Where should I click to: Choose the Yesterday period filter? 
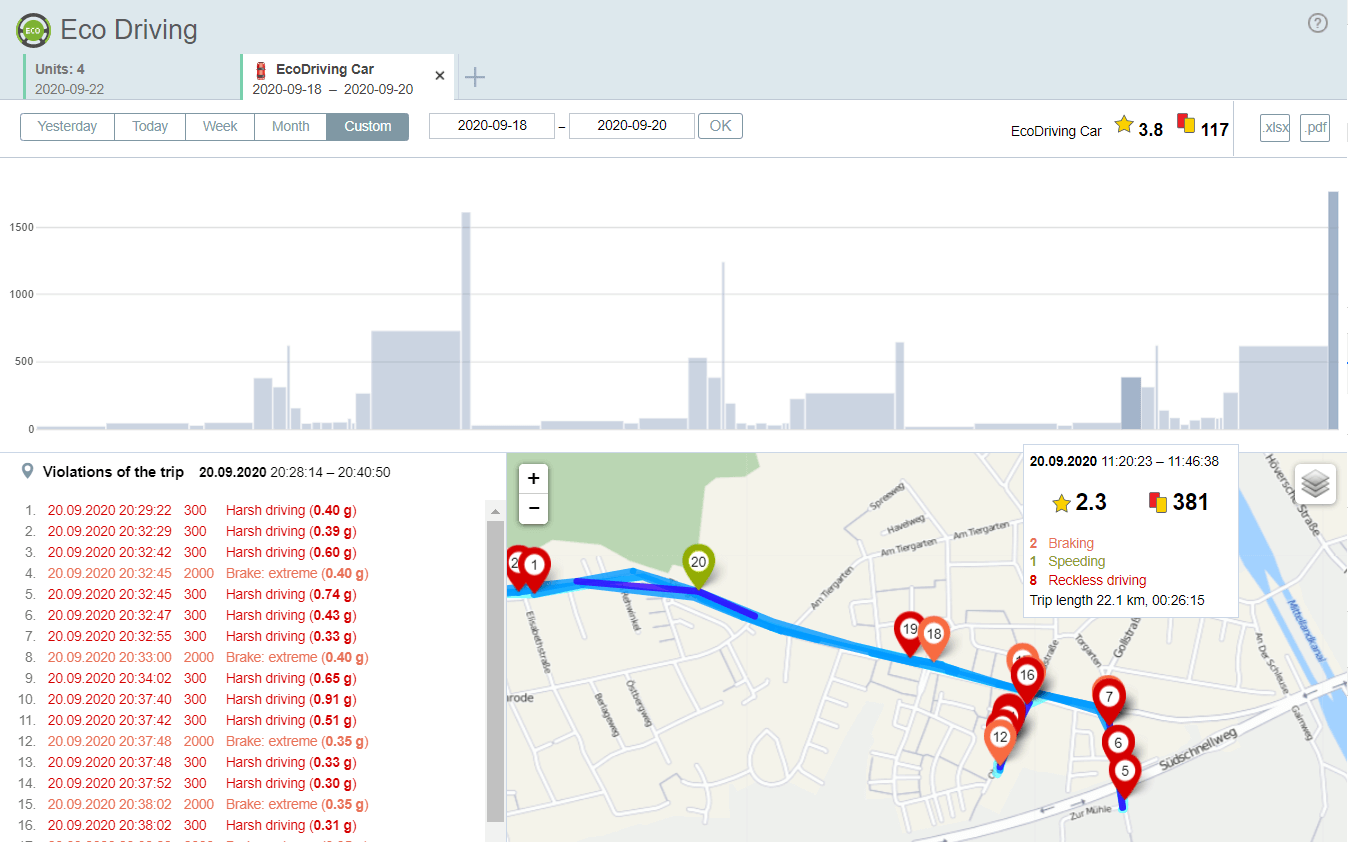coord(67,127)
